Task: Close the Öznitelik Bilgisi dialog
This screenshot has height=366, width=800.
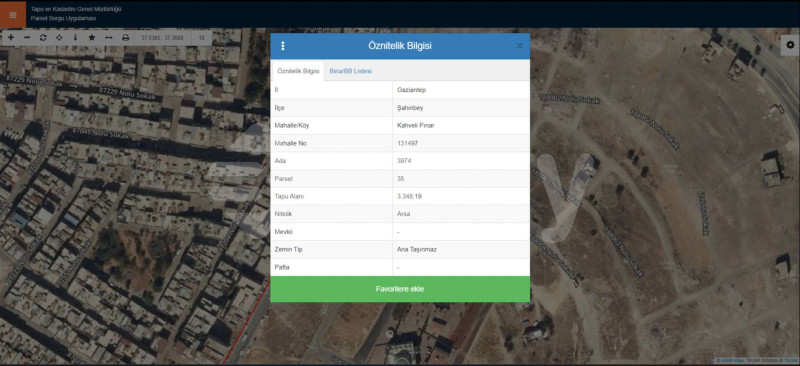Action: pos(519,46)
